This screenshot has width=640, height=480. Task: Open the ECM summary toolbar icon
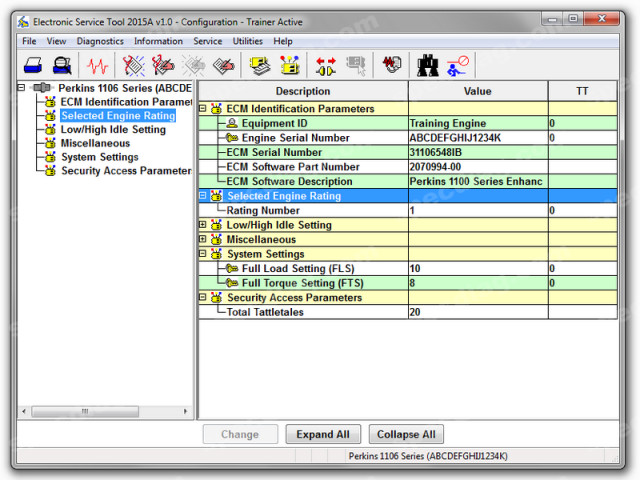click(260, 65)
